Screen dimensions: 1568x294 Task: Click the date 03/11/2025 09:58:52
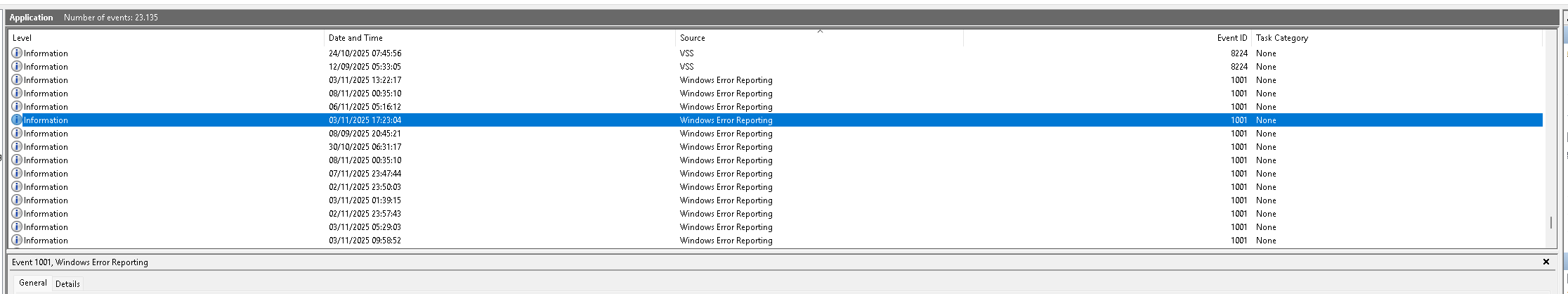[365, 241]
